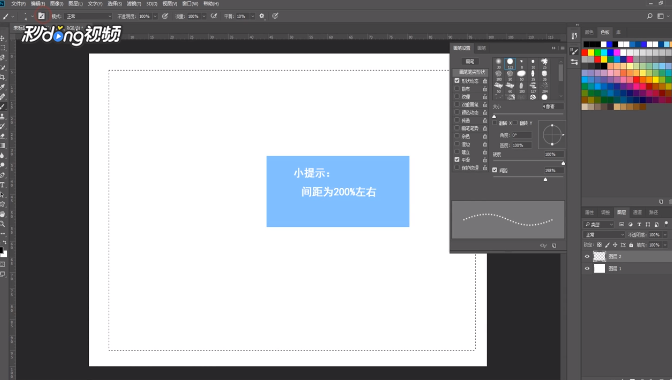Select the Gradient tool
The width and height of the screenshot is (672, 380).
(3, 146)
